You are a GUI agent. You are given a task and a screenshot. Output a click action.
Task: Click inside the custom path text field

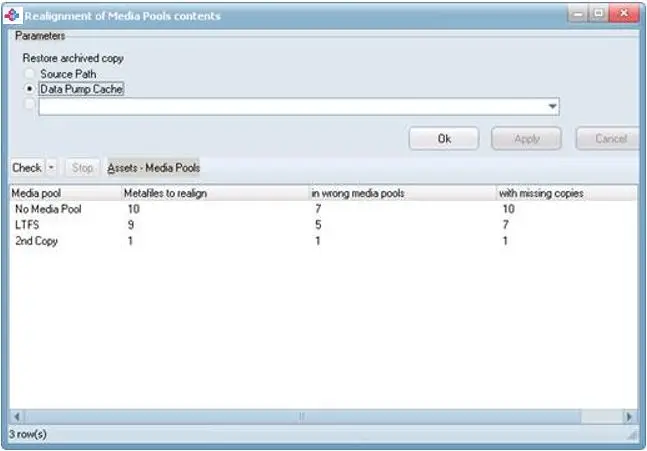pyautogui.click(x=290, y=106)
